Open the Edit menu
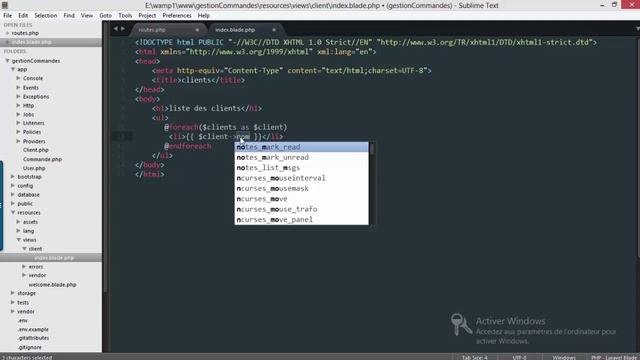 [x=23, y=16]
